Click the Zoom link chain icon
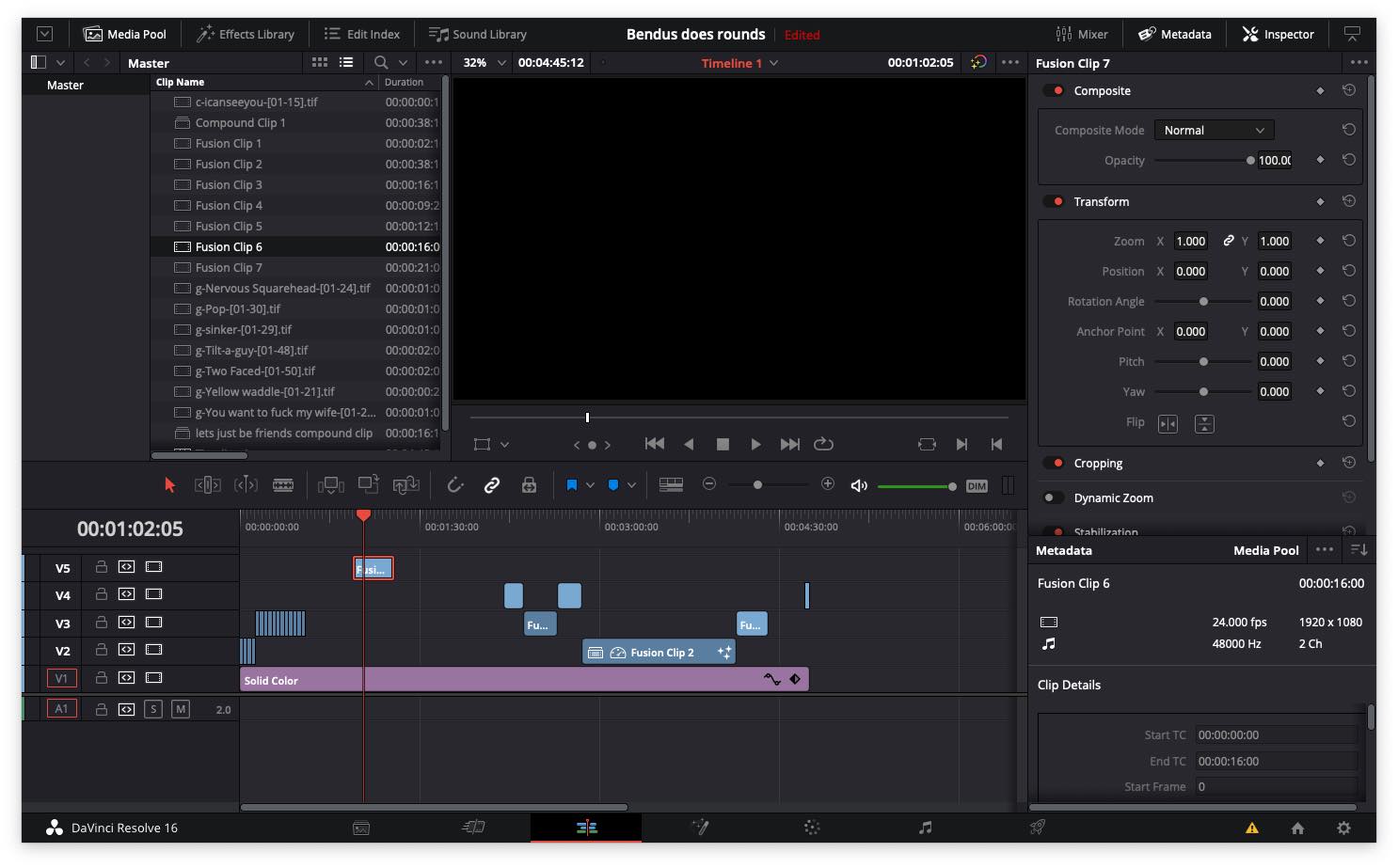The height and width of the screenshot is (868, 1398). pyautogui.click(x=1228, y=241)
